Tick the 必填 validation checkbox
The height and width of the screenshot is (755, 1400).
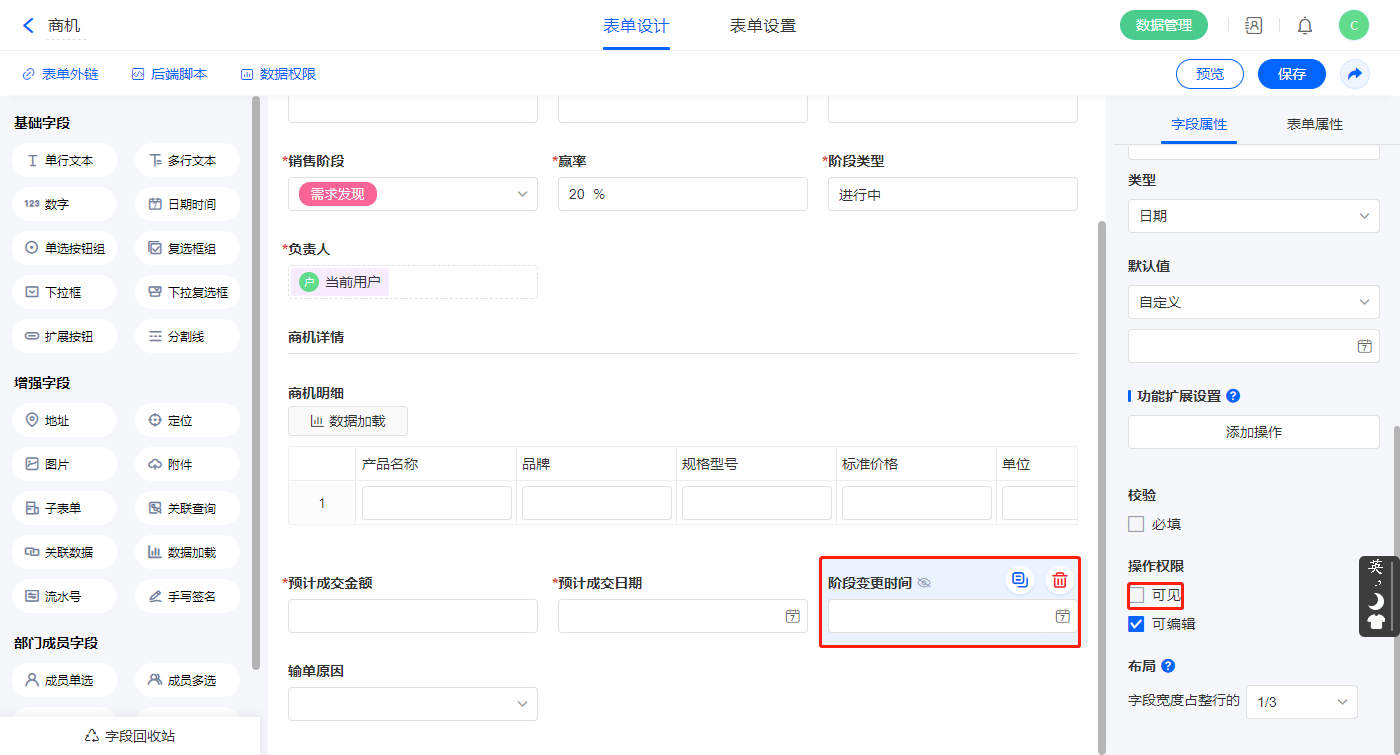click(x=1137, y=524)
